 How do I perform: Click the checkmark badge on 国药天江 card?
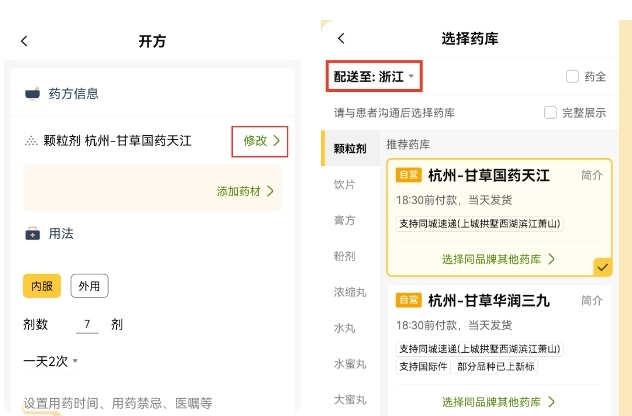pyautogui.click(x=602, y=267)
